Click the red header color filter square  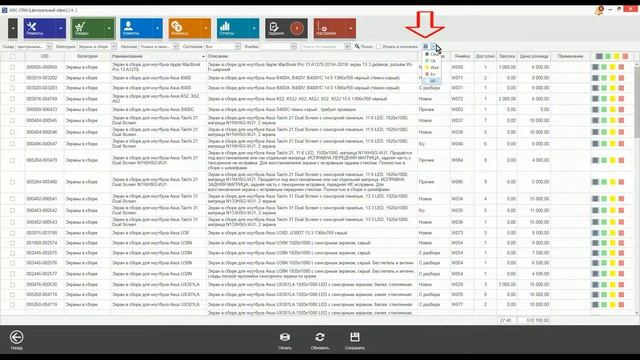(x=625, y=56)
